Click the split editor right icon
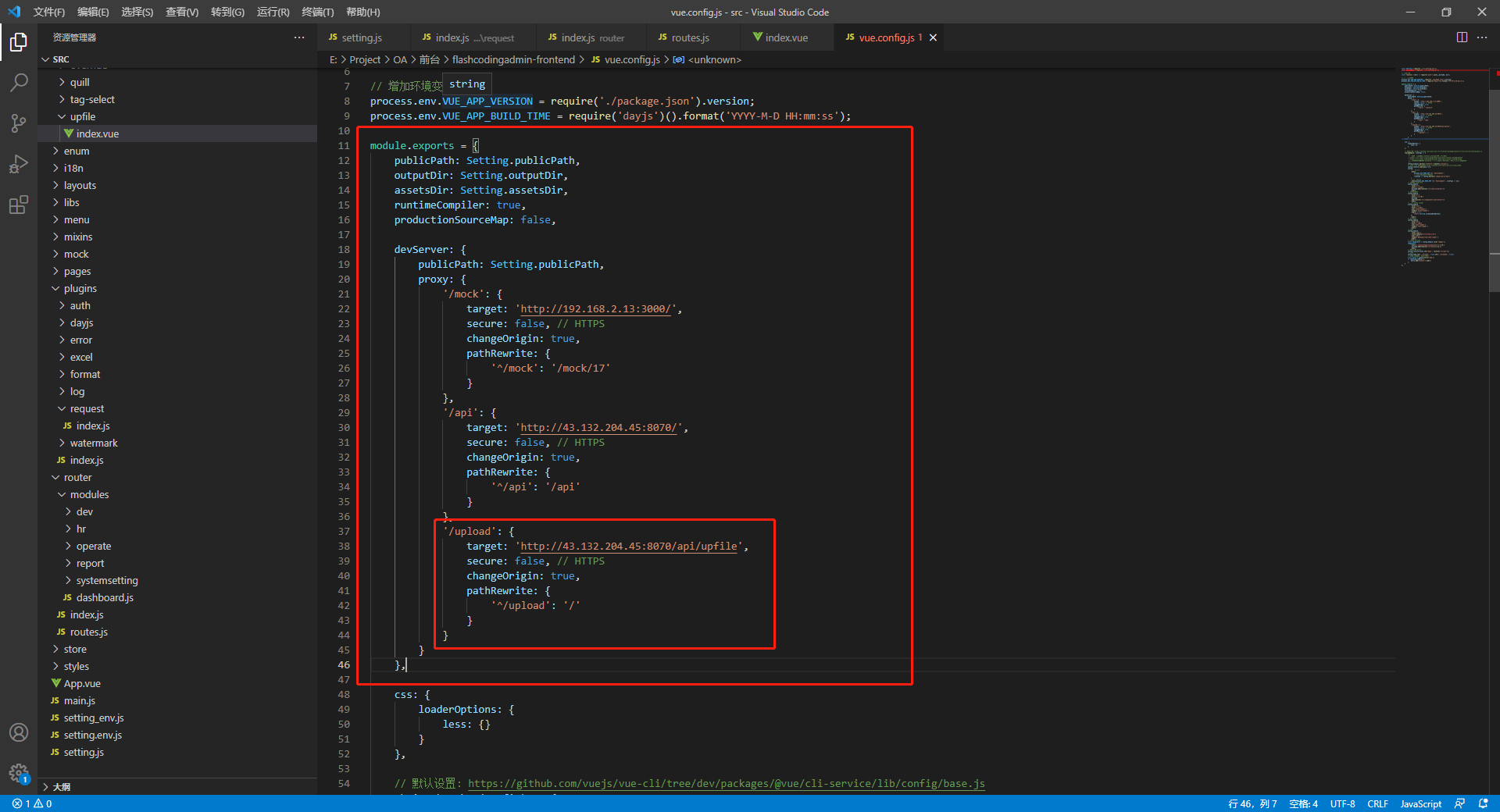This screenshot has width=1500, height=812. click(1462, 37)
